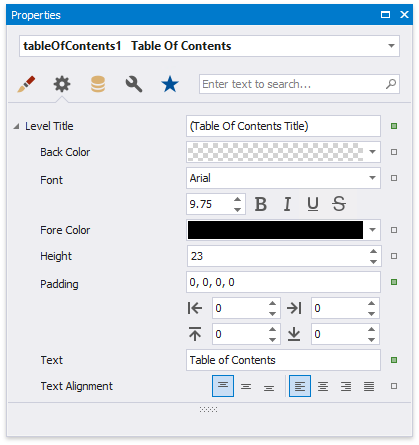Viewport: 419px width, 445px height.
Task: Toggle Bold font style
Action: point(261,204)
